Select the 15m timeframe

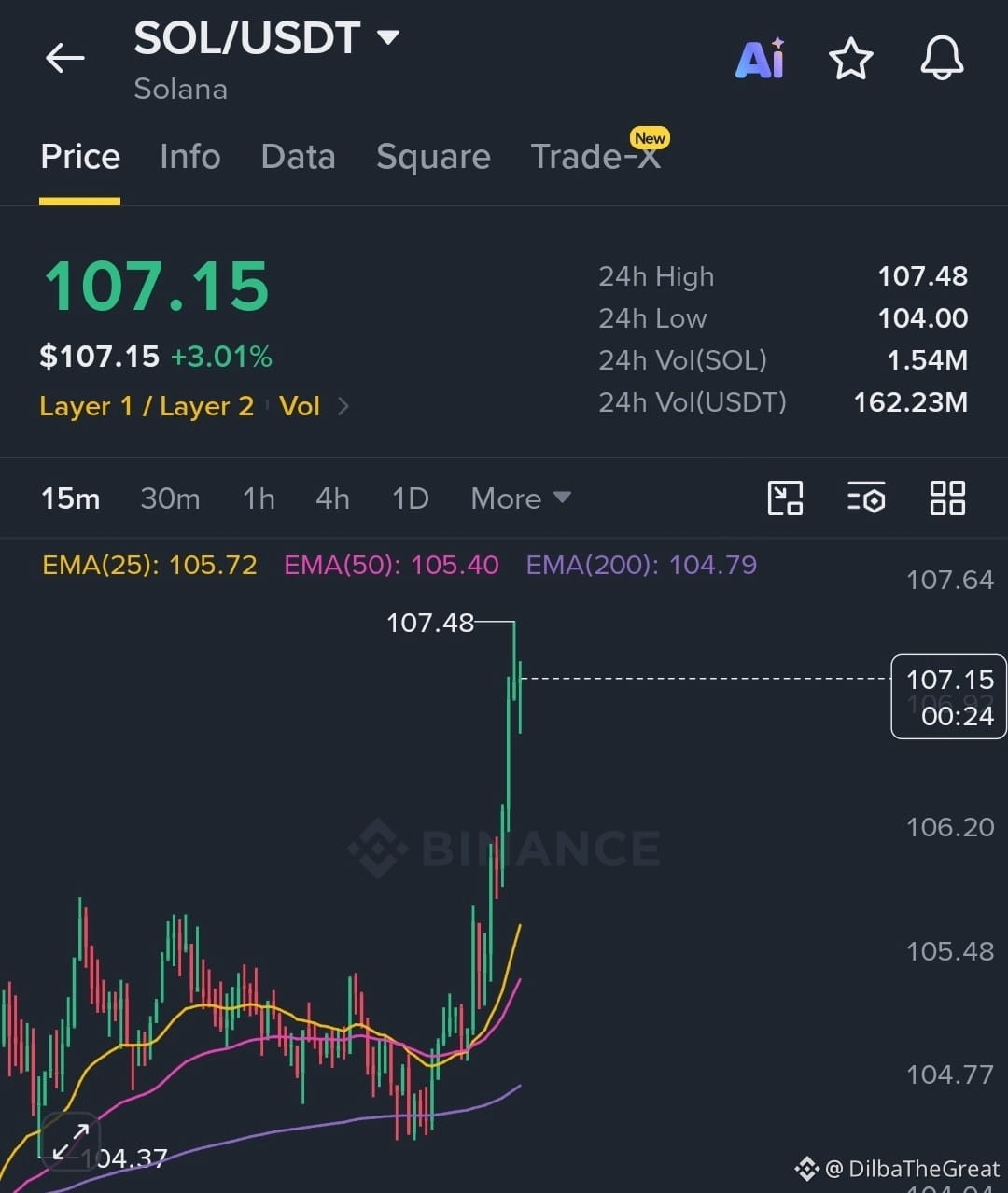click(x=70, y=498)
